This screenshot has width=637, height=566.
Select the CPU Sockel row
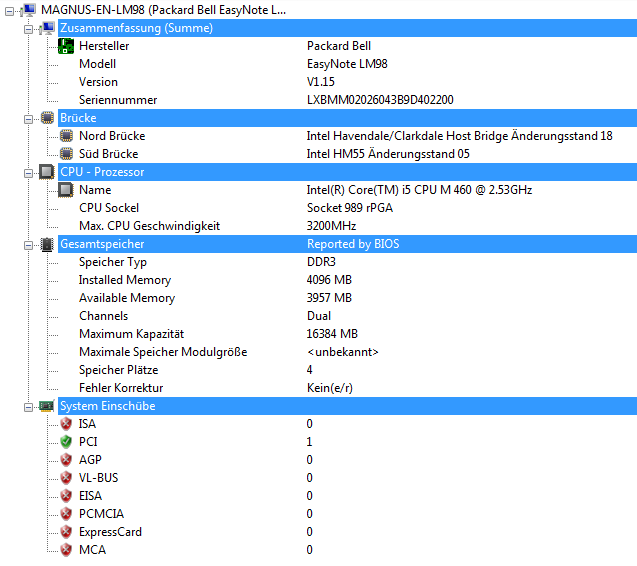pos(347,208)
